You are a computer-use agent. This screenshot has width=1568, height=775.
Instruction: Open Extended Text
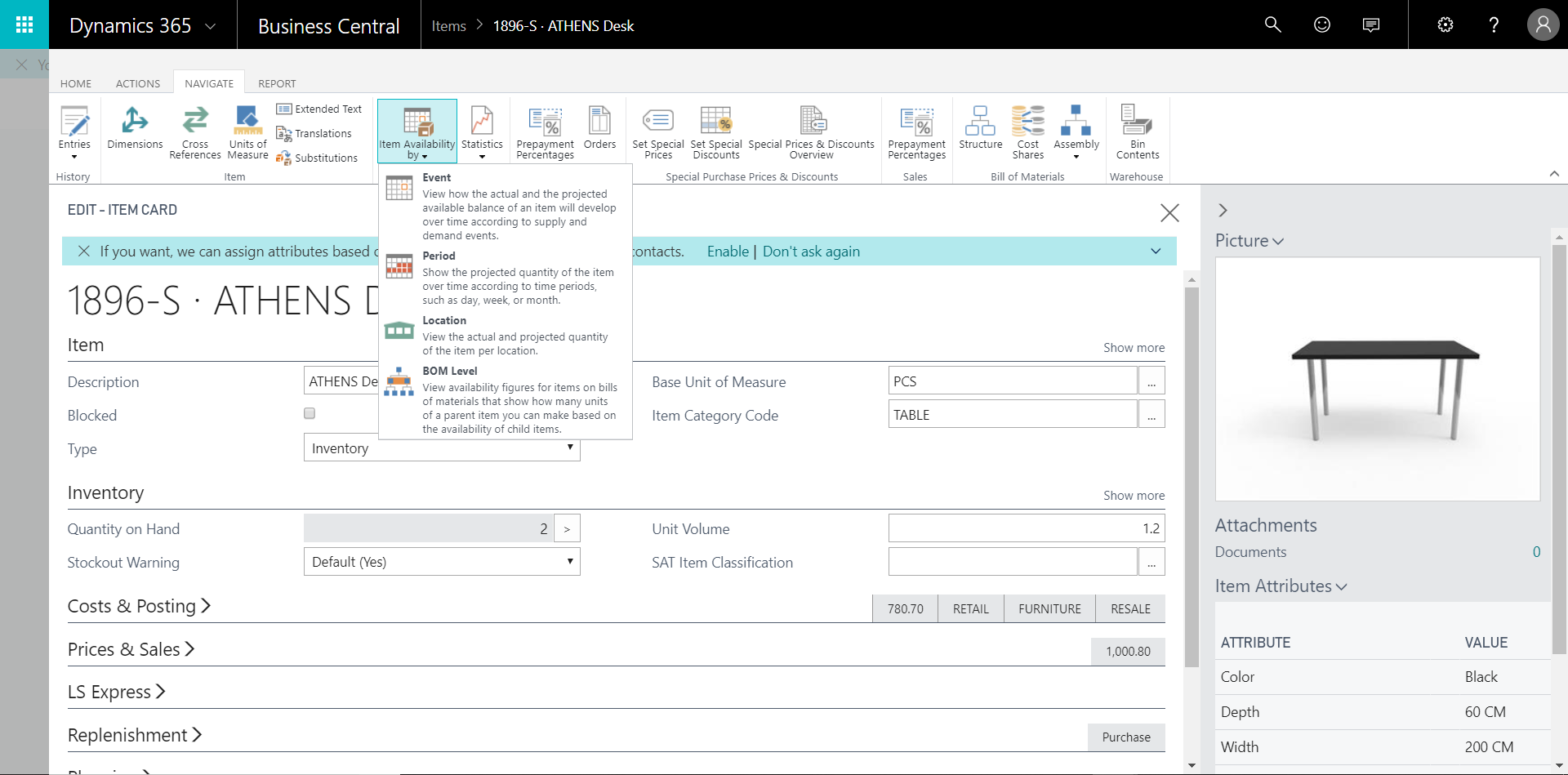(318, 109)
